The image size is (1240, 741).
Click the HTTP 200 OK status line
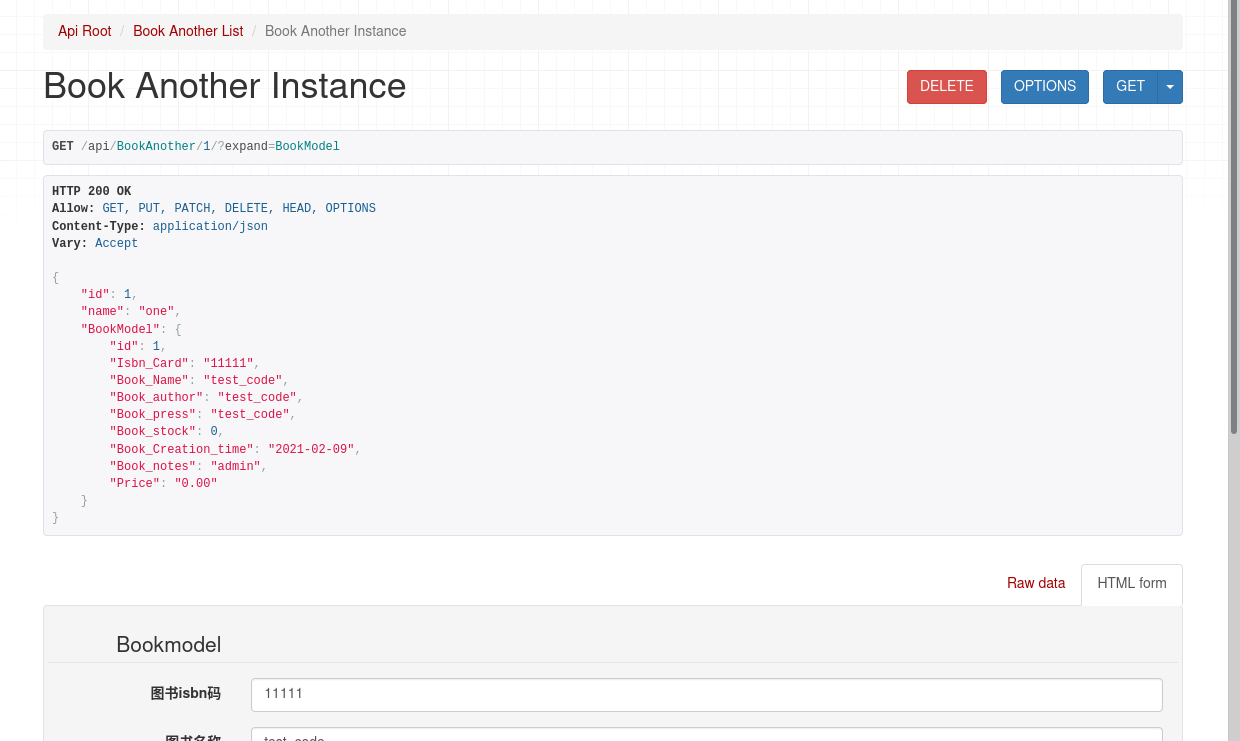click(92, 192)
